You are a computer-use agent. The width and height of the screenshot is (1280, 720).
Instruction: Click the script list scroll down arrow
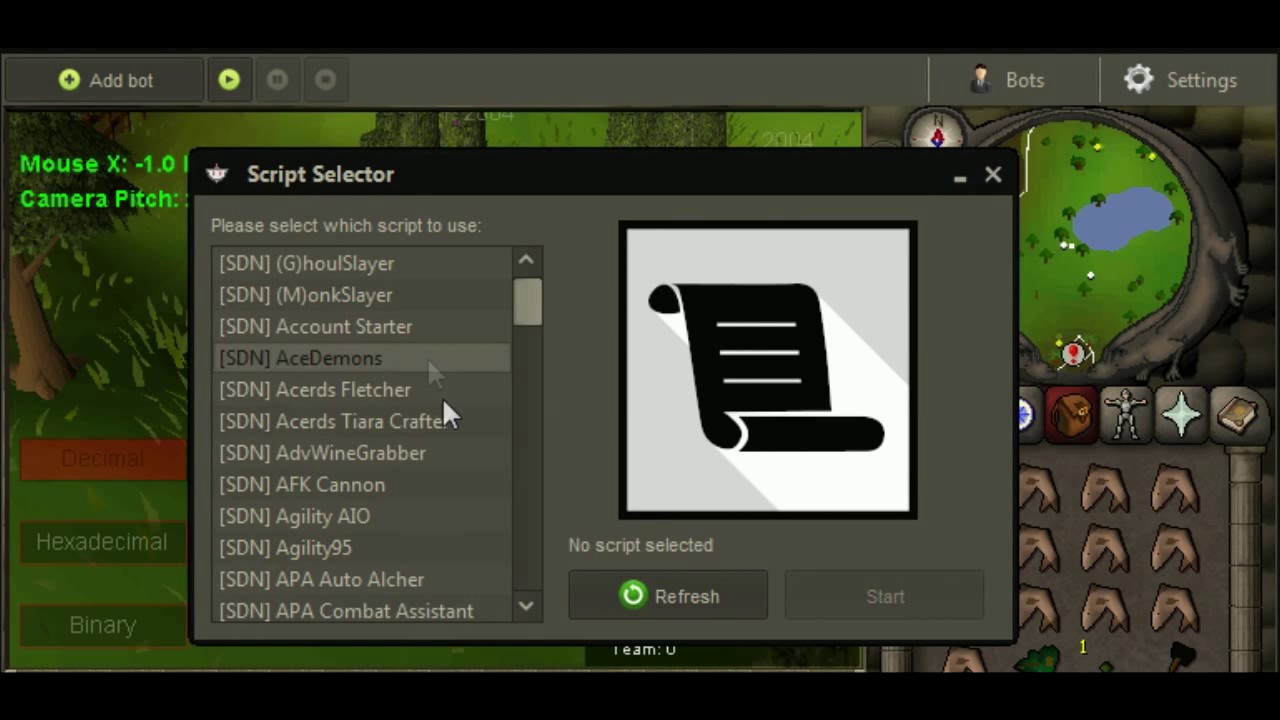527,606
